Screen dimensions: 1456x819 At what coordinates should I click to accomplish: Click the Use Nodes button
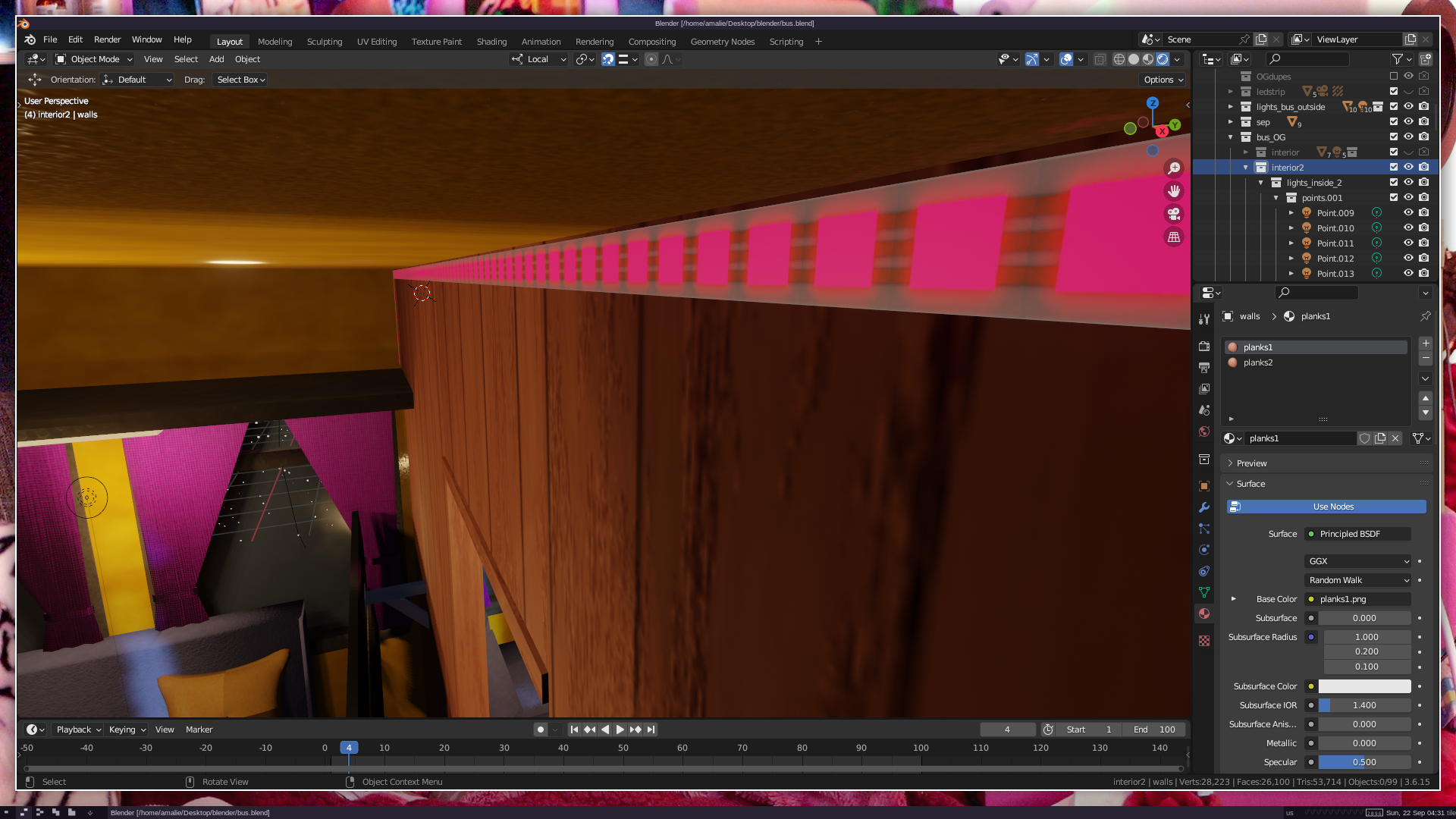[1332, 507]
